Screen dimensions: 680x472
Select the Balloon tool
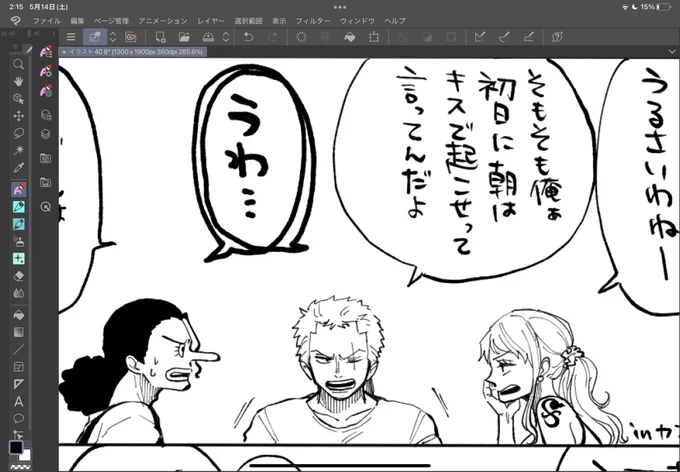(x=19, y=418)
